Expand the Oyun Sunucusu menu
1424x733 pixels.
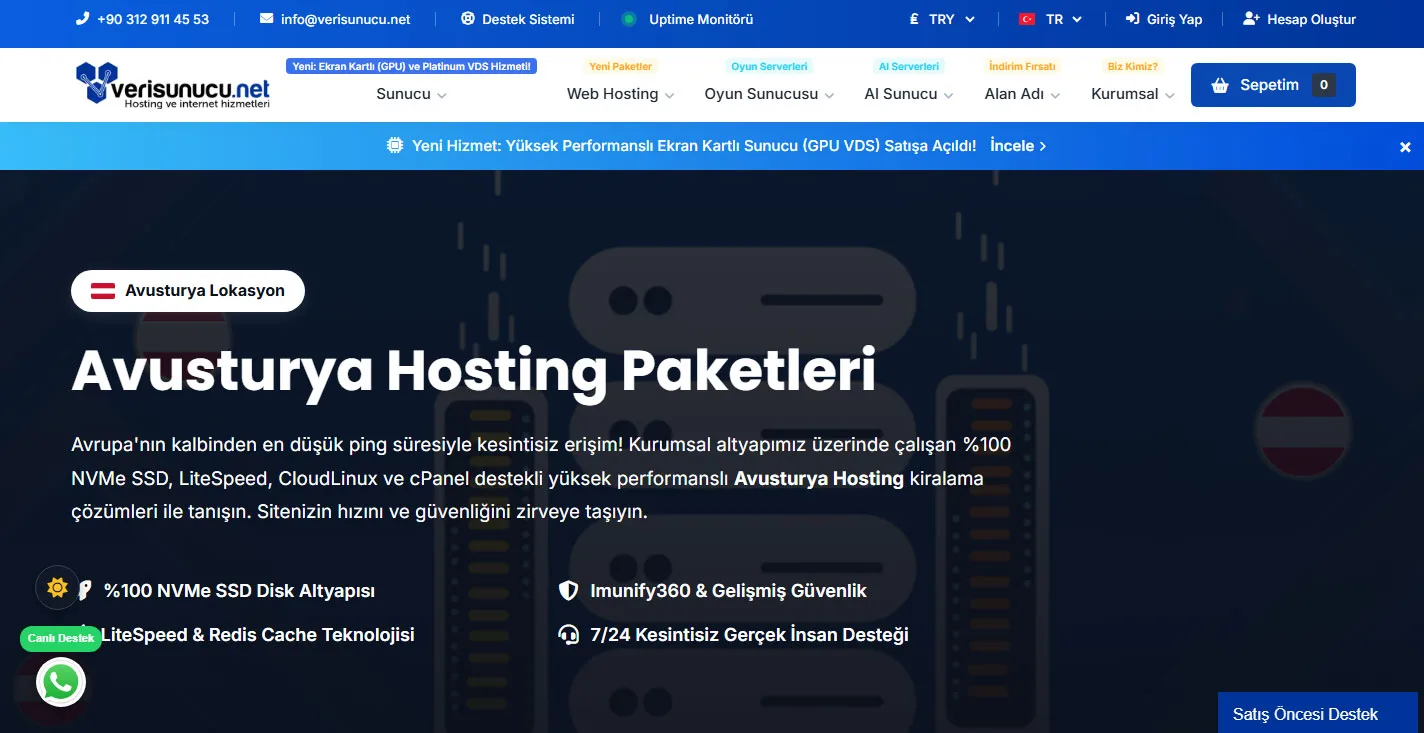click(x=769, y=94)
